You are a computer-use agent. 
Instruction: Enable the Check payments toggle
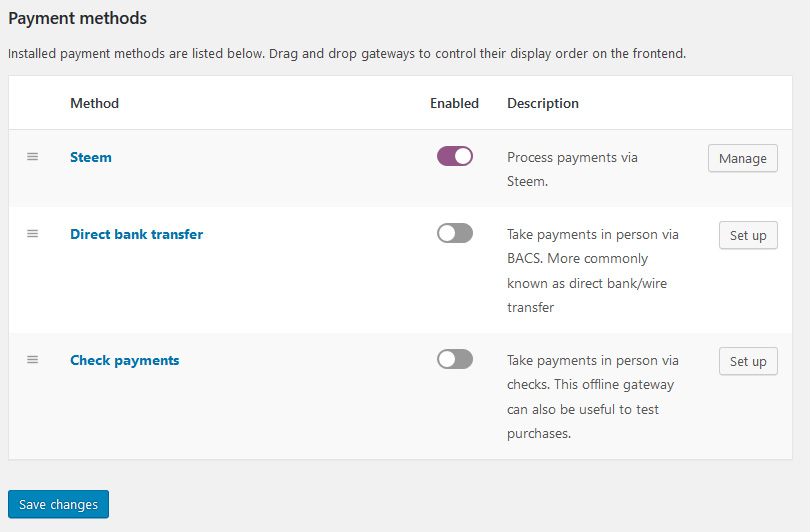[455, 359]
